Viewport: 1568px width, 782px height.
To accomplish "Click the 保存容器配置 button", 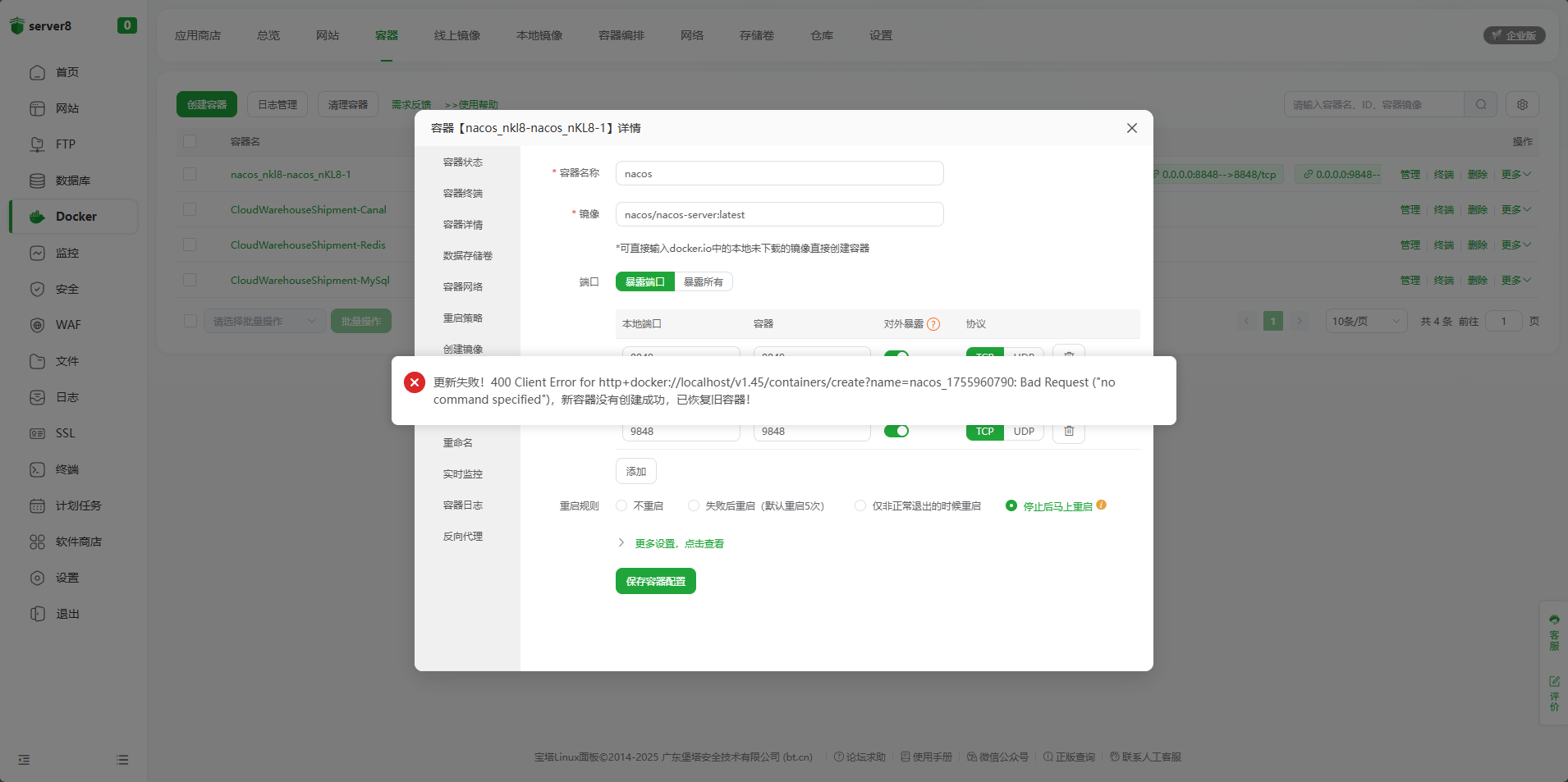I will [656, 581].
